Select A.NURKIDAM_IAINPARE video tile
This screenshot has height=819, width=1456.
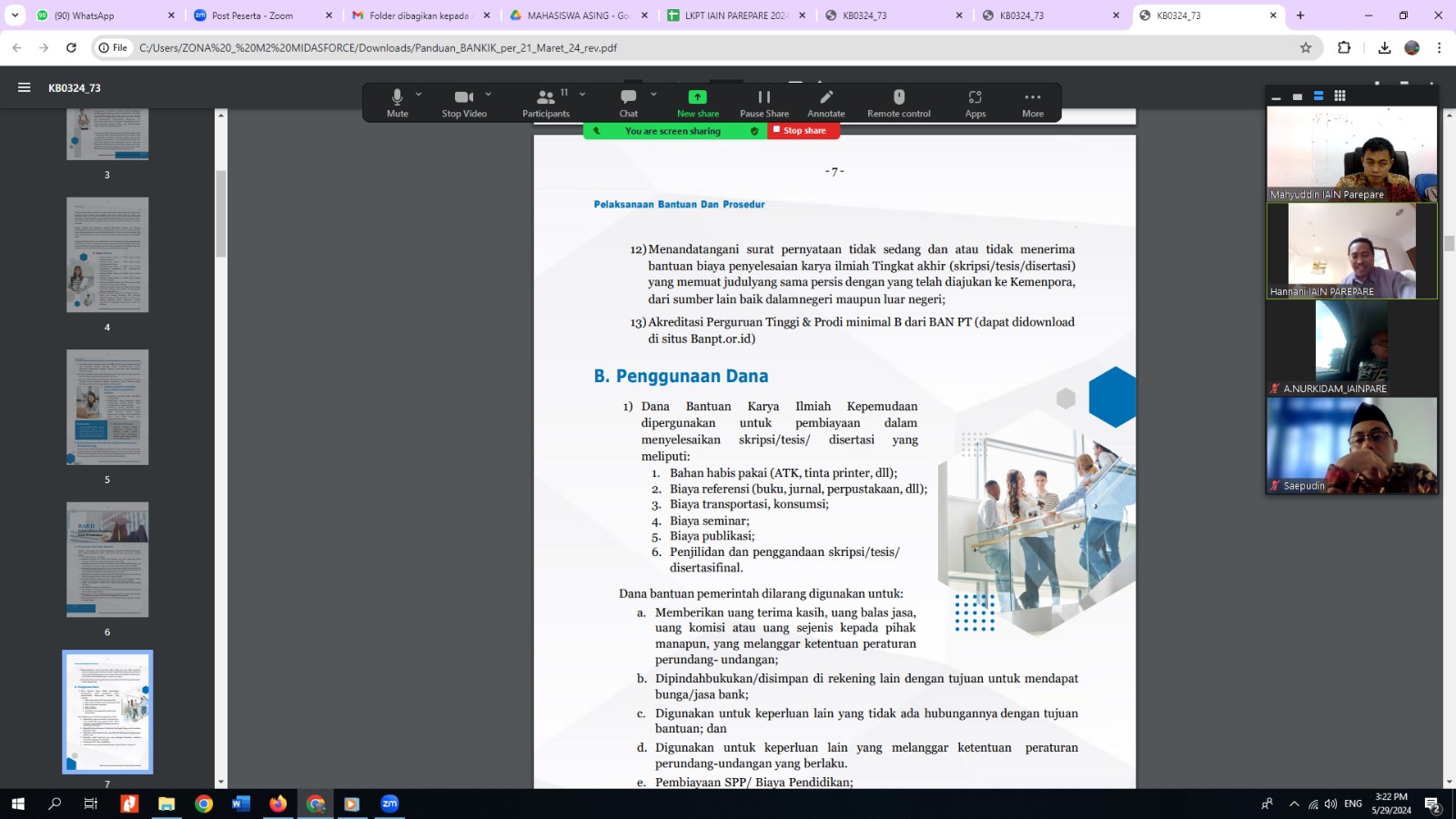[1352, 348]
